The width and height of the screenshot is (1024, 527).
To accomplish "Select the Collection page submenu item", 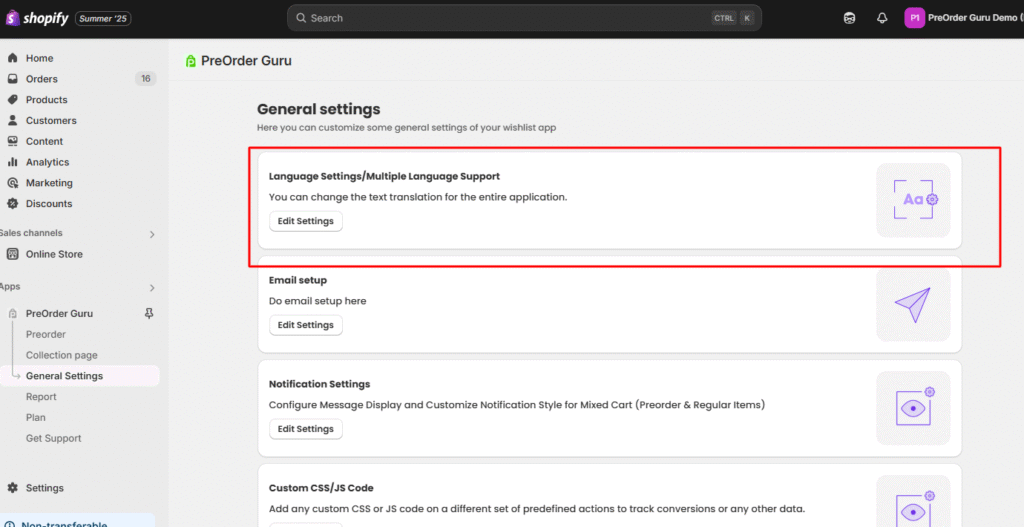I will (61, 355).
